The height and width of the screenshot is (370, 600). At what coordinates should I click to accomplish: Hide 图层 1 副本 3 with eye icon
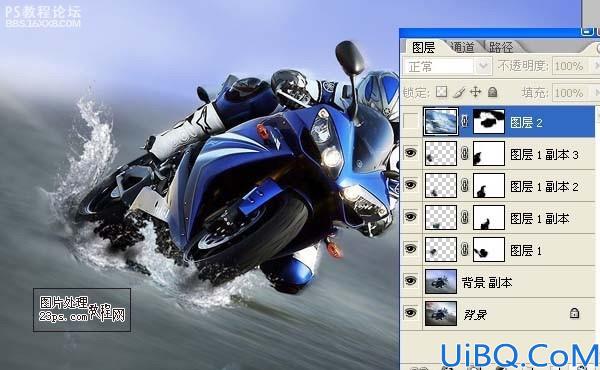[x=411, y=153]
